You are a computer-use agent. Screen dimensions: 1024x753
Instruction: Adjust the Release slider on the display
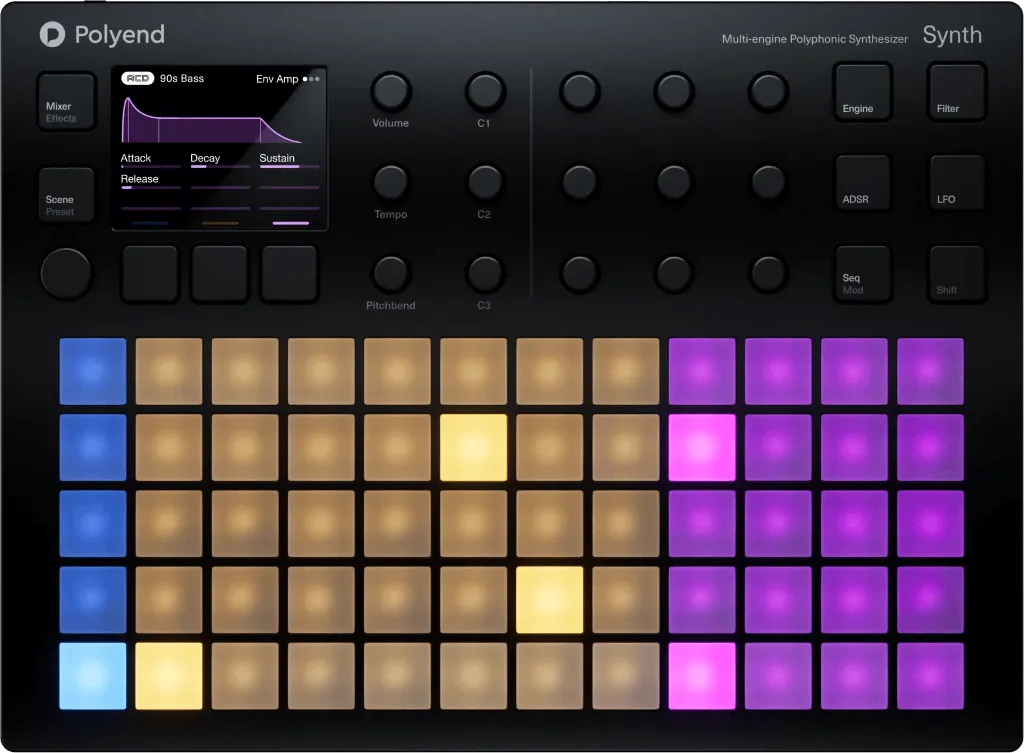(150, 187)
